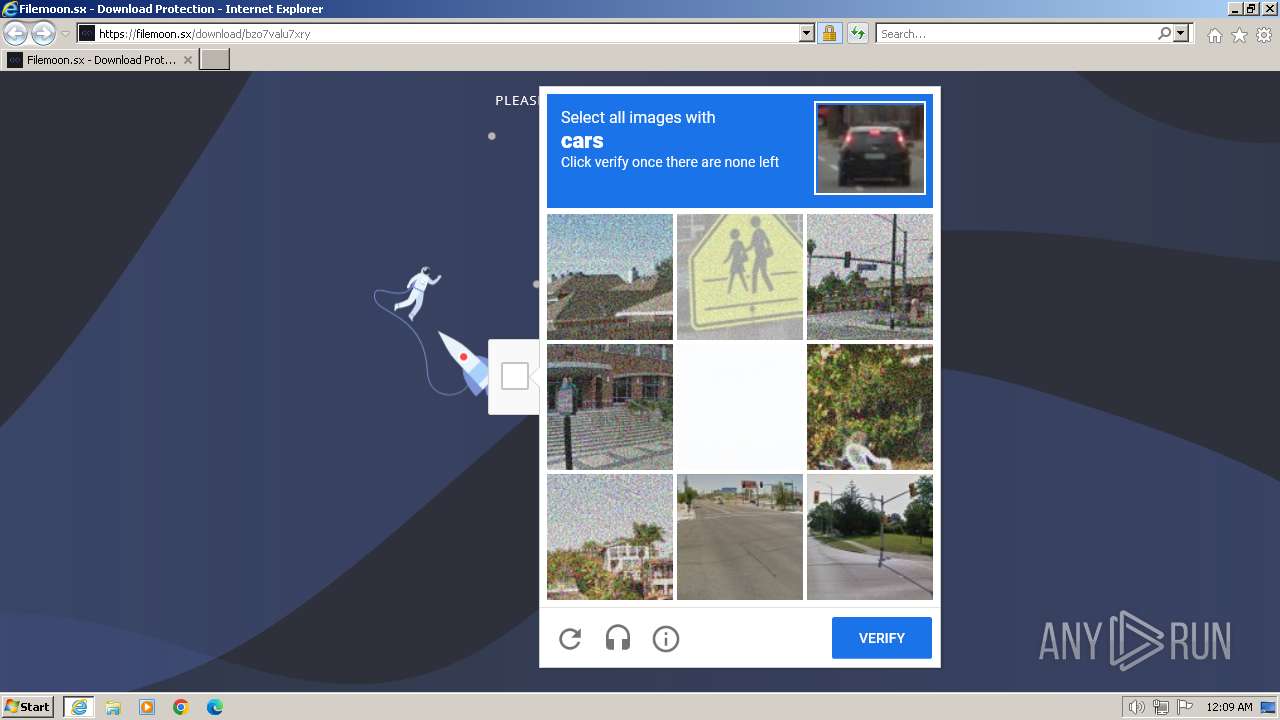Image resolution: width=1280 pixels, height=720 pixels.
Task: Select the bushes and foliage tile
Action: tap(870, 407)
